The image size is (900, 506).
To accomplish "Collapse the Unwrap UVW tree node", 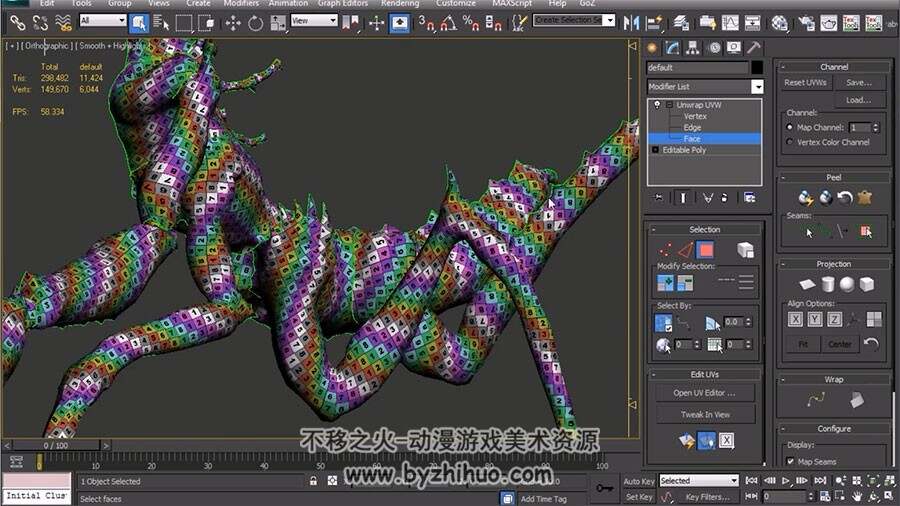I will tap(669, 105).
